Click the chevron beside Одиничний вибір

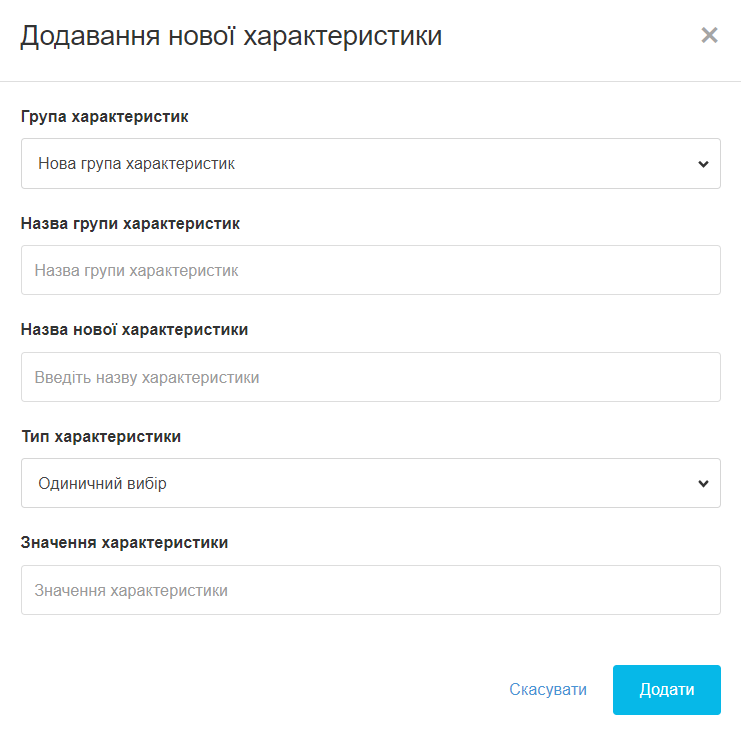click(703, 483)
